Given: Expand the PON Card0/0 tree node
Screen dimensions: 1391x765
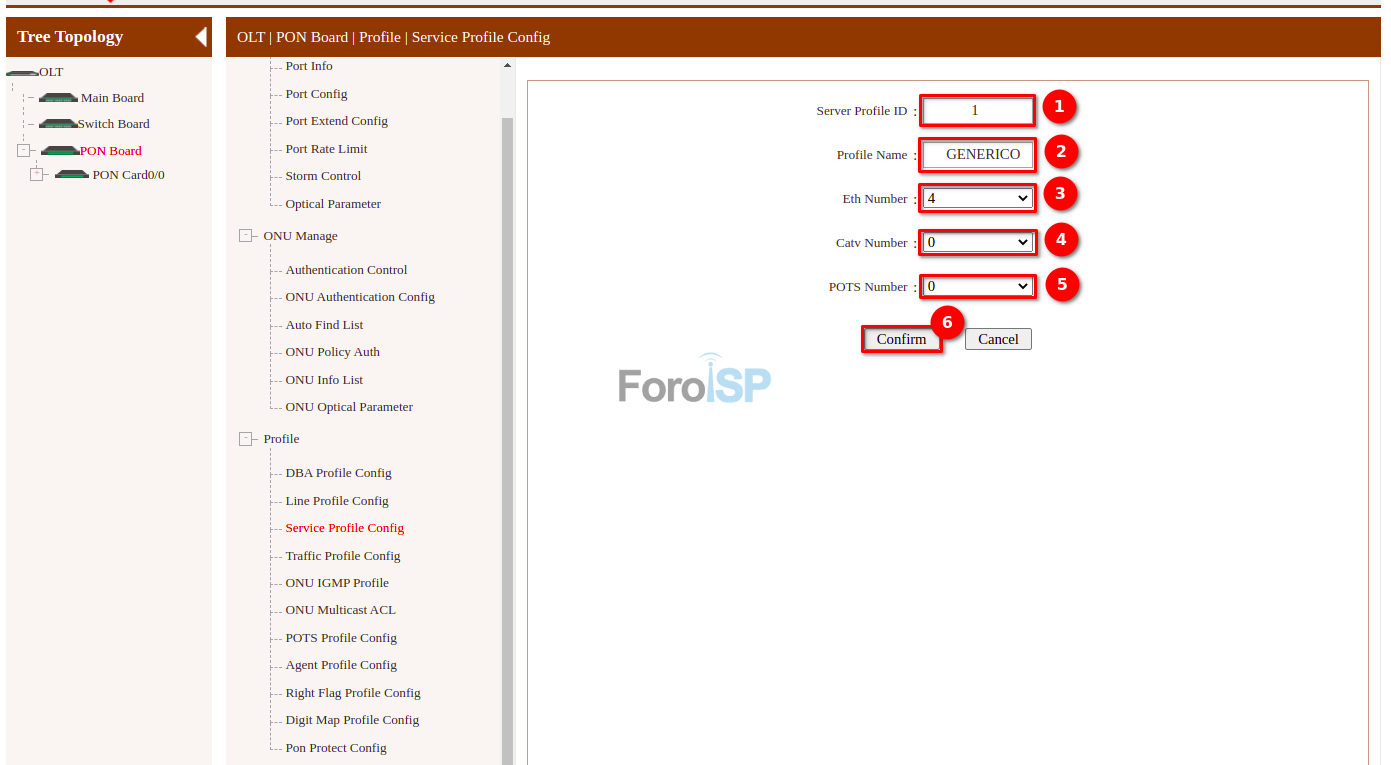Looking at the screenshot, I should click(x=38, y=174).
